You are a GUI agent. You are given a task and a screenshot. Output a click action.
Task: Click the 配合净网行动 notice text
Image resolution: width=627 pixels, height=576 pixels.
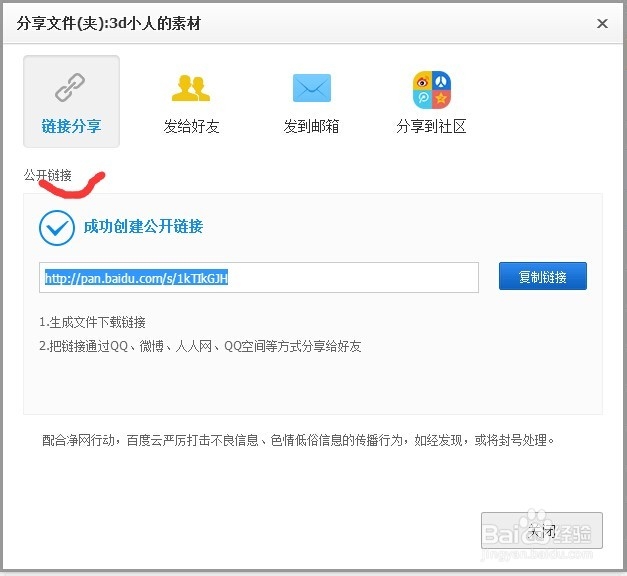point(298,440)
